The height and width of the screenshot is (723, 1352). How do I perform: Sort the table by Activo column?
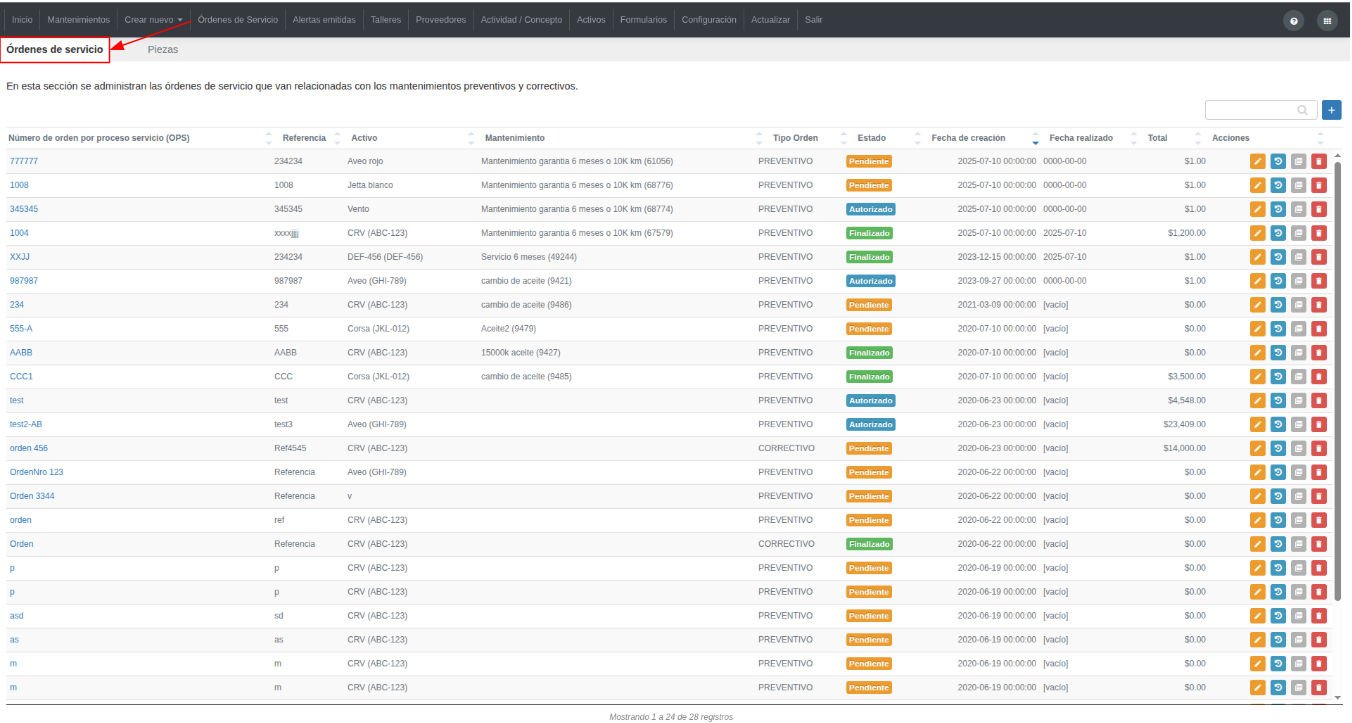point(364,138)
